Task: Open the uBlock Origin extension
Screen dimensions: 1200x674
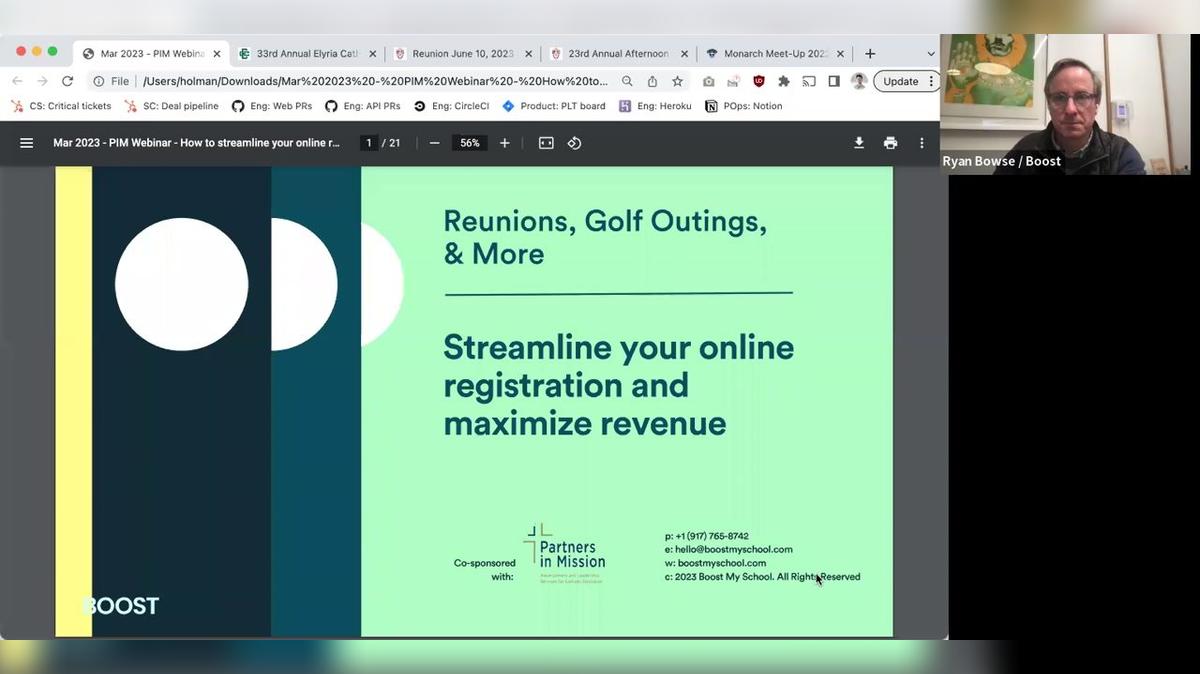Action: point(757,81)
